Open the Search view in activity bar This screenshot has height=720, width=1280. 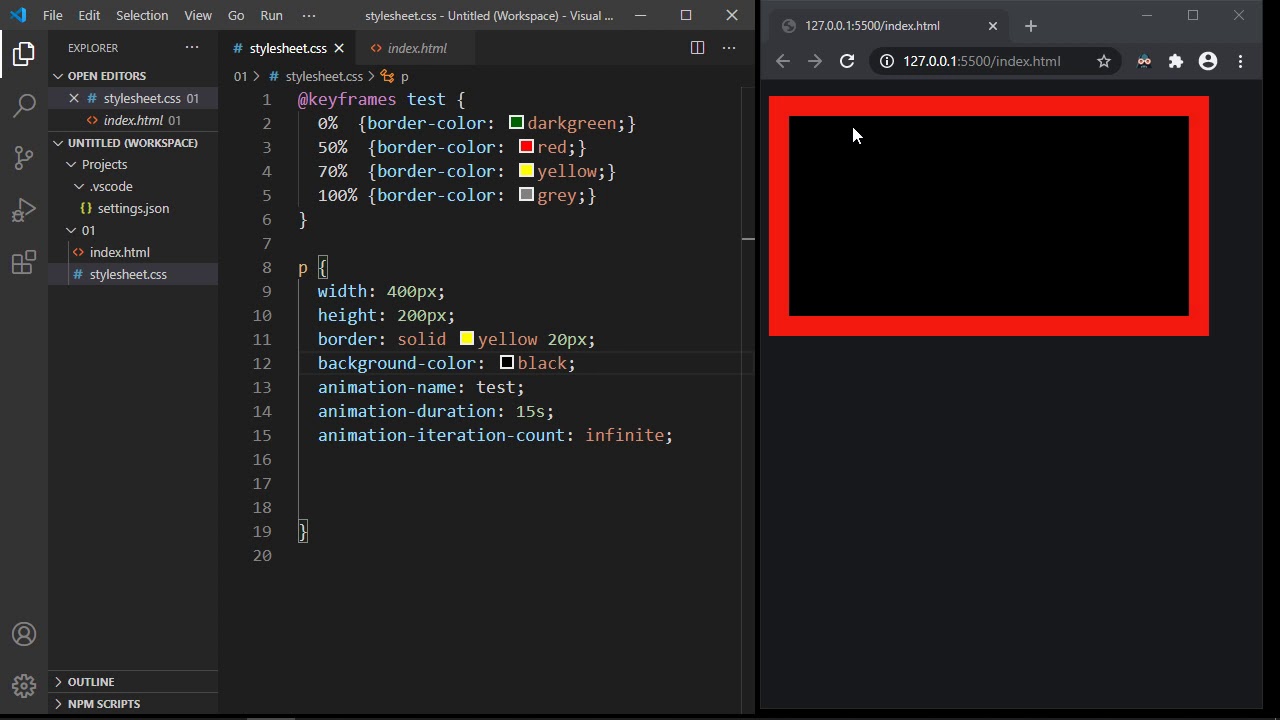point(24,105)
